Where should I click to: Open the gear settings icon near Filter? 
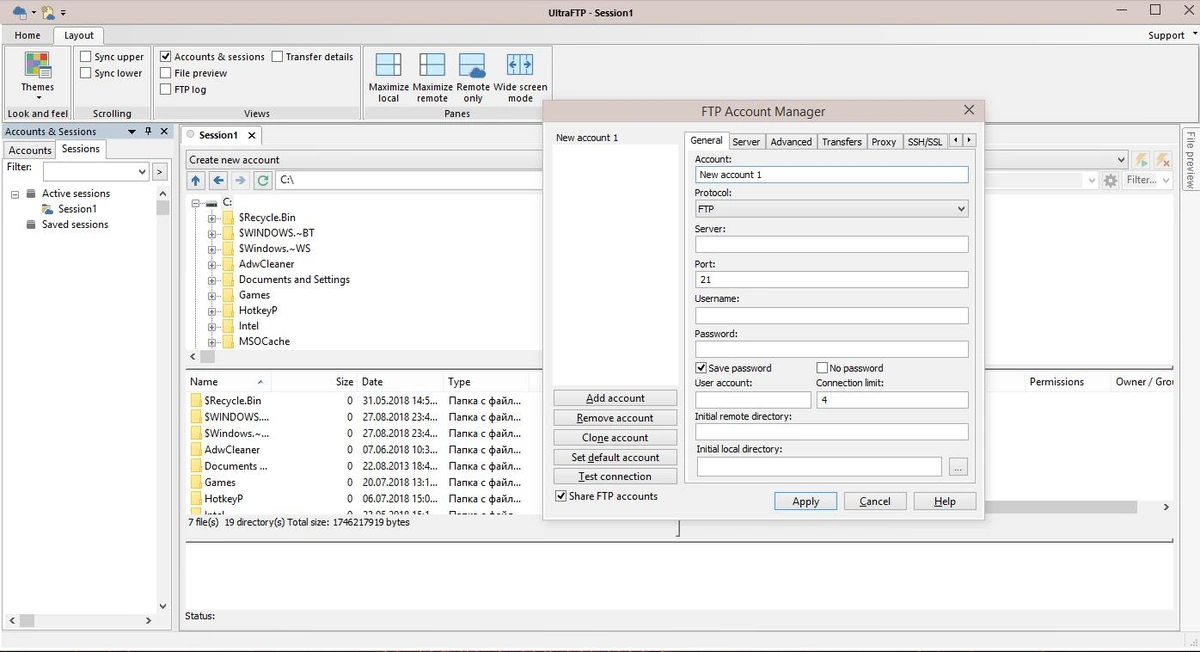(1110, 180)
